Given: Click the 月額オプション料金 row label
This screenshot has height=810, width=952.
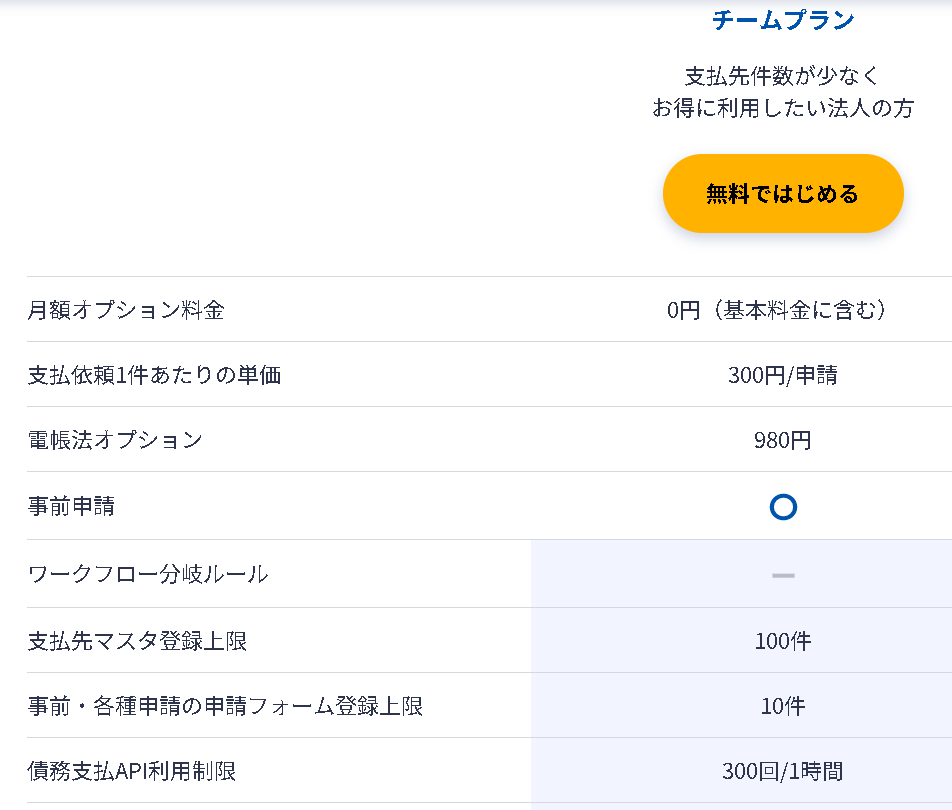Looking at the screenshot, I should tap(126, 310).
